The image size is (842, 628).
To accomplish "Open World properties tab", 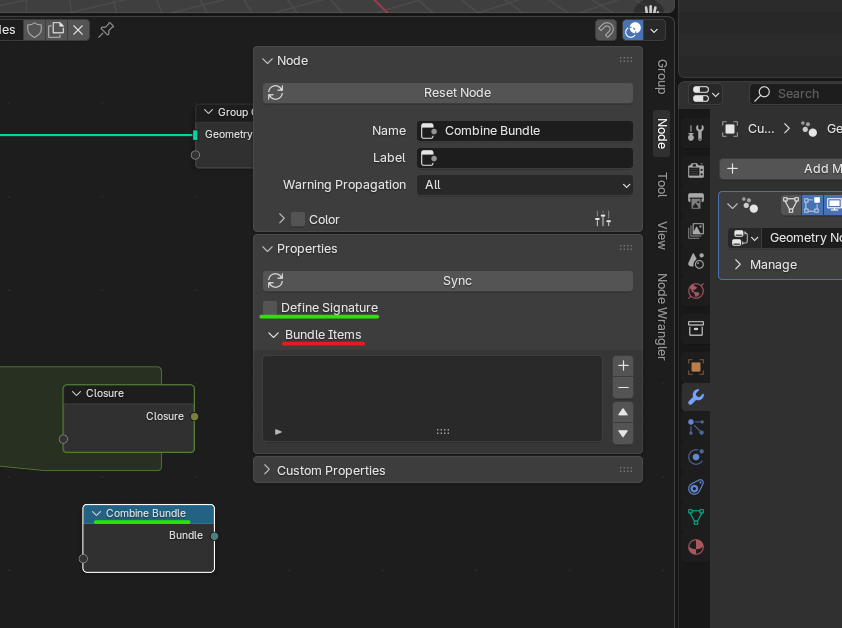I will 696,291.
